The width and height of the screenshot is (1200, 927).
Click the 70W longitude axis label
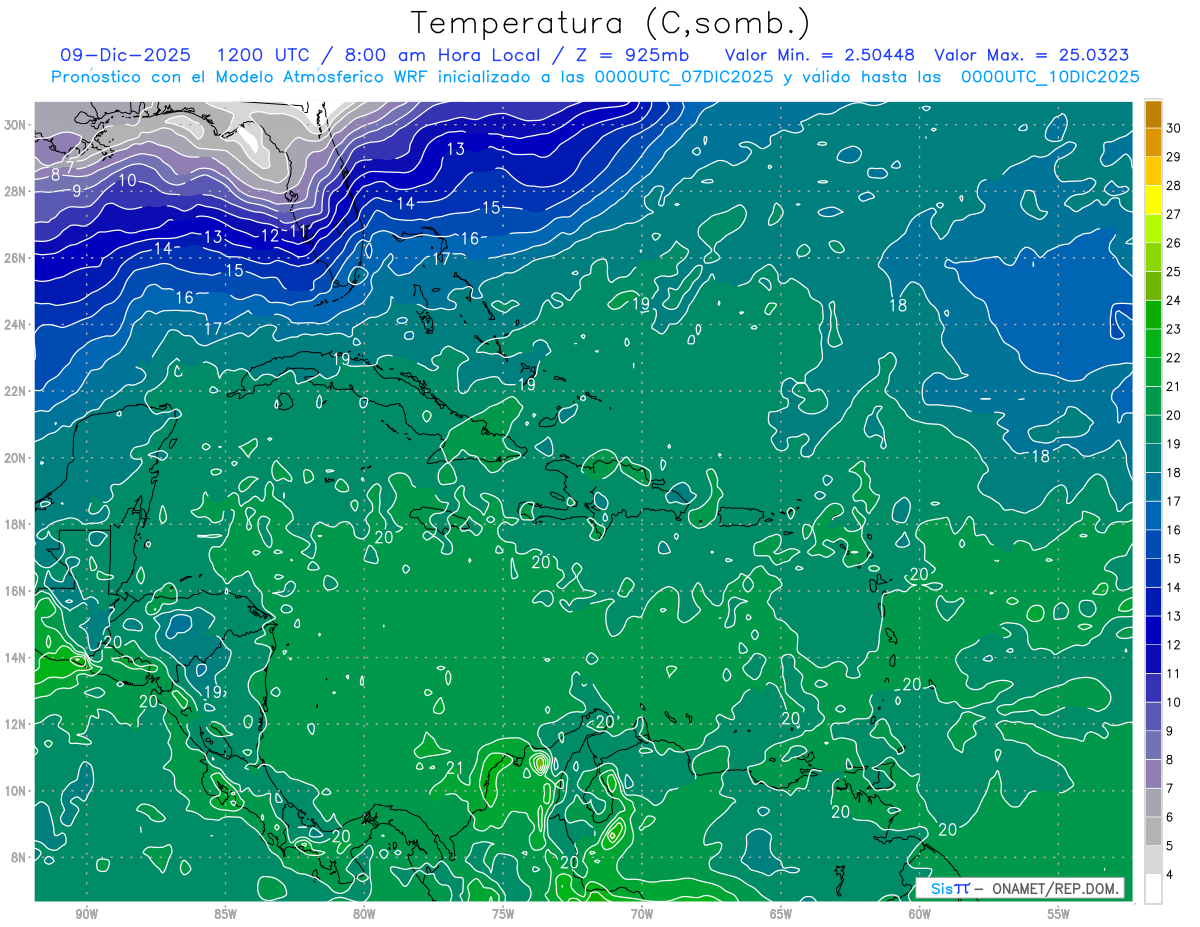pos(641,914)
